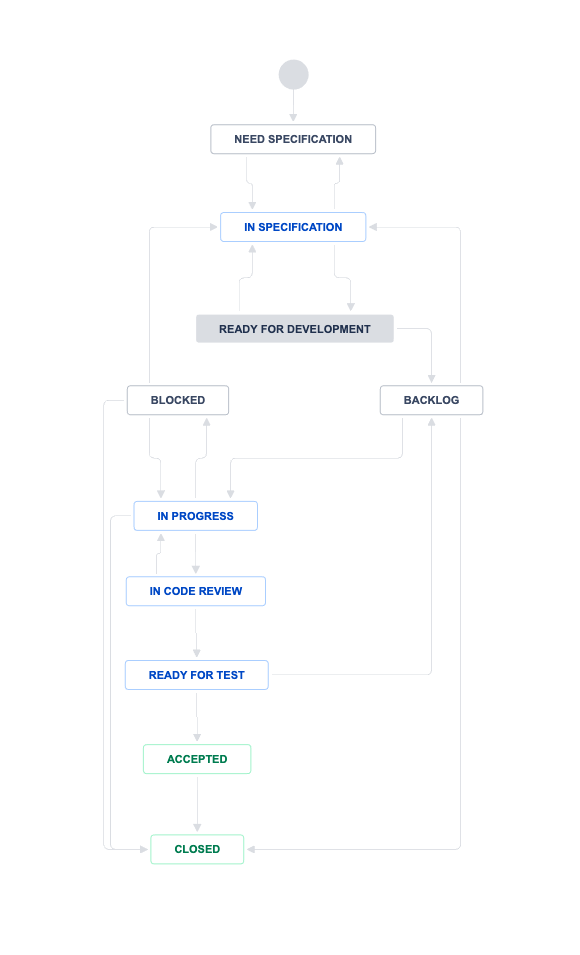Select the NEED SPECIFICATION status node
Image resolution: width=580 pixels, height=955 pixels.
[293, 139]
